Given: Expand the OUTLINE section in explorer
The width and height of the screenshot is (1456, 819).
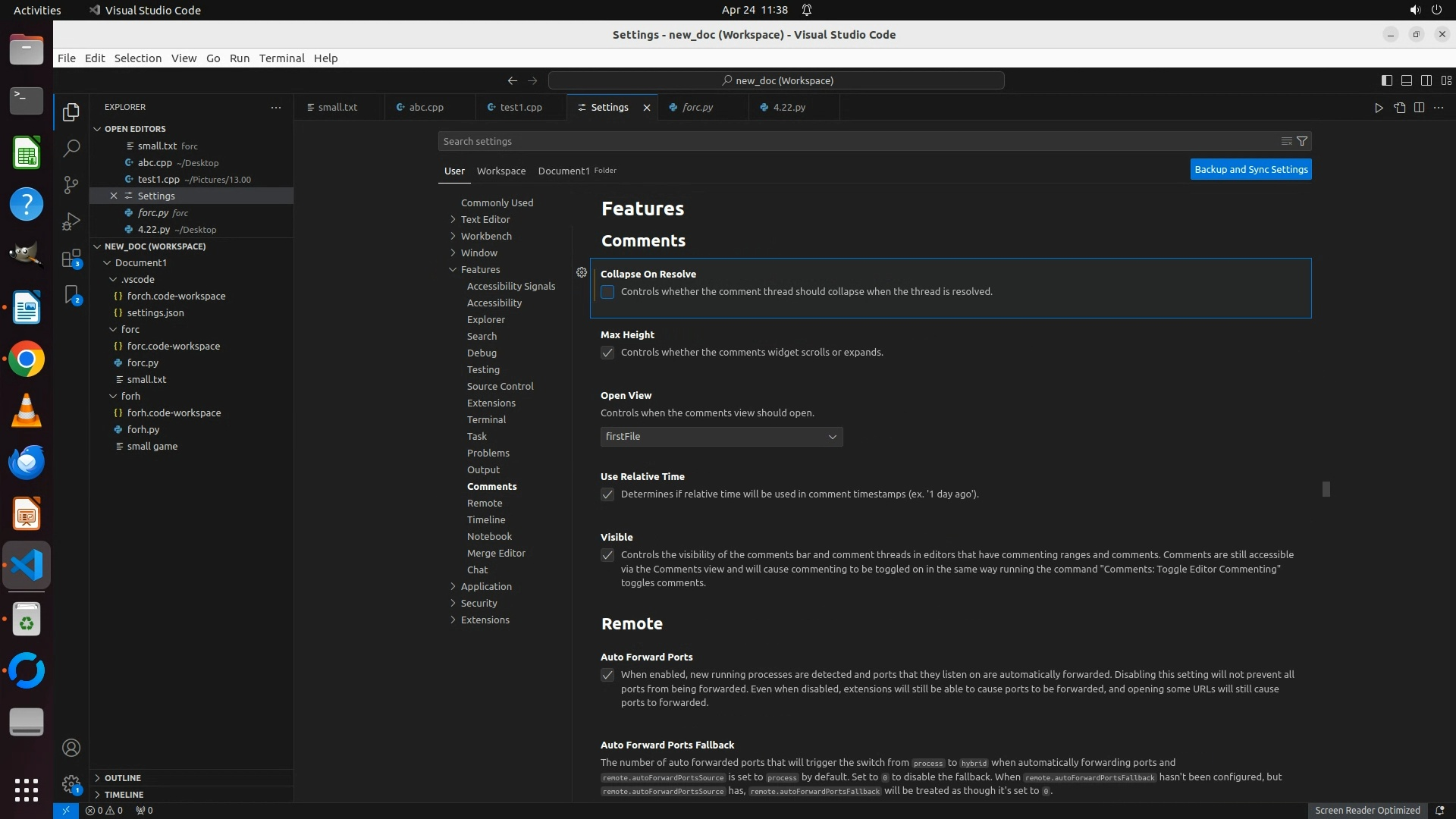Looking at the screenshot, I should [x=123, y=778].
